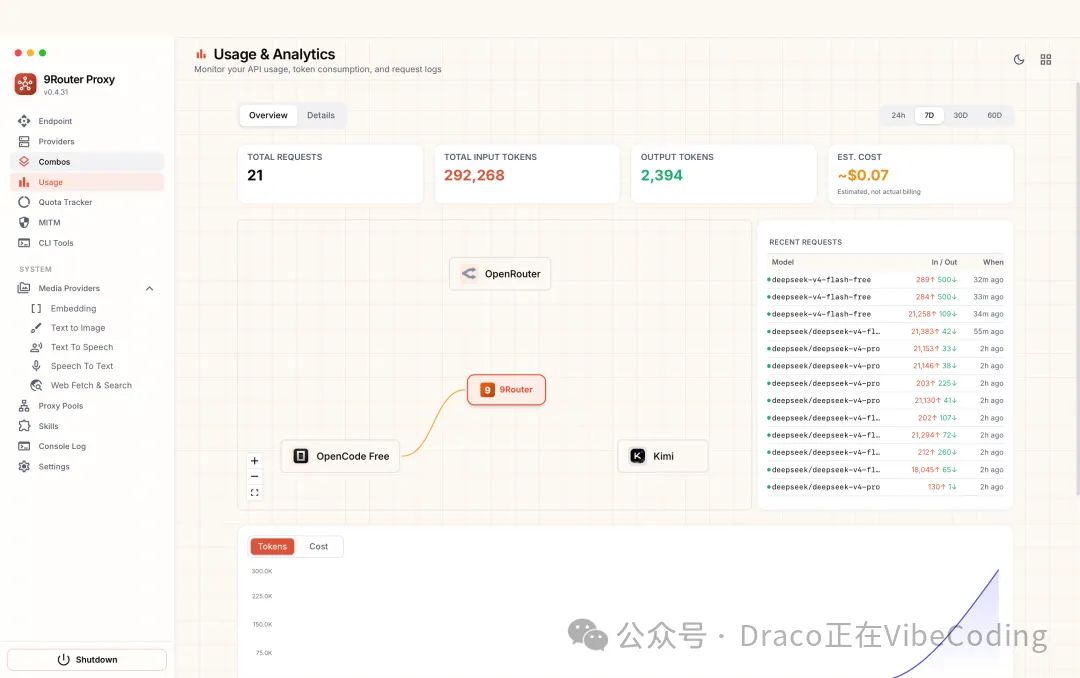Screen dimensions: 1080x678
Task: Select the 24h time range
Action: point(898,116)
